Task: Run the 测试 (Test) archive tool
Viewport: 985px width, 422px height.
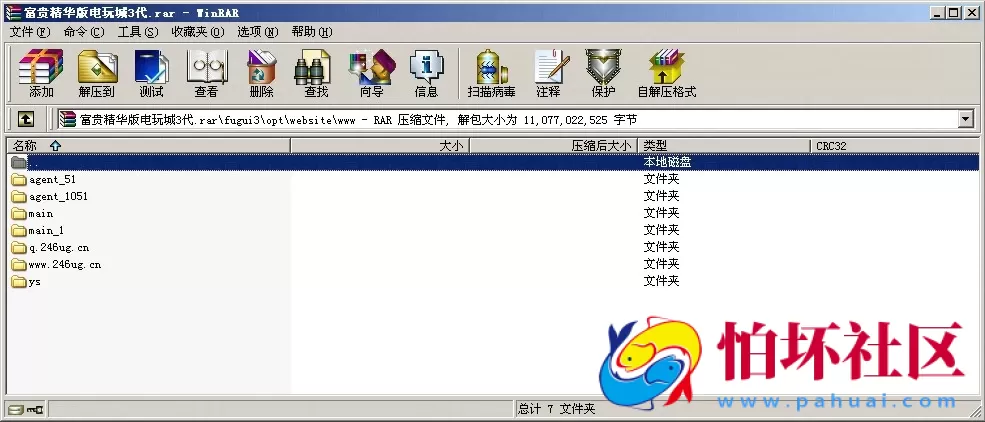Action: tap(151, 73)
